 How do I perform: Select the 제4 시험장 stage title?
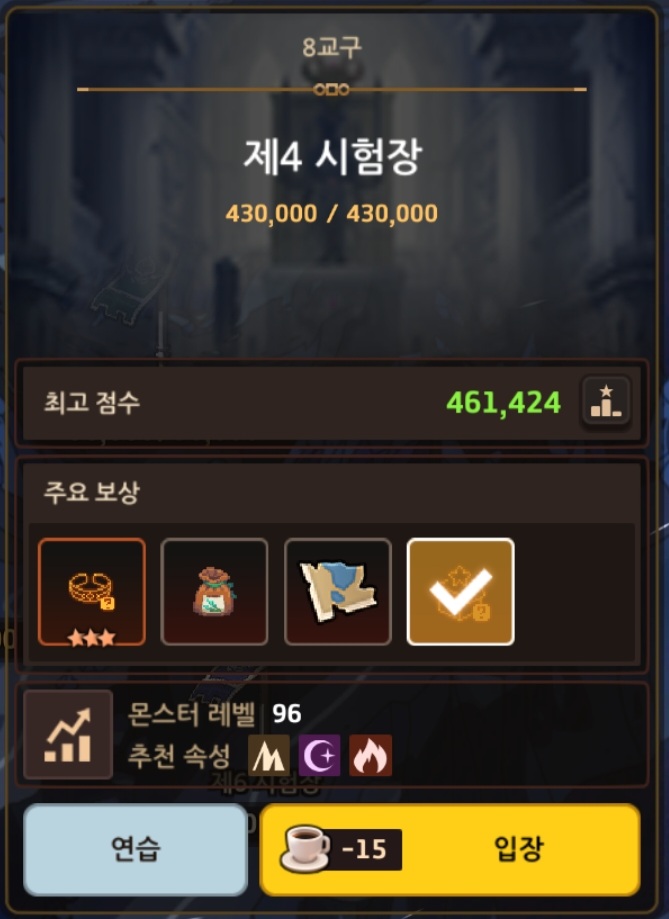point(332,157)
